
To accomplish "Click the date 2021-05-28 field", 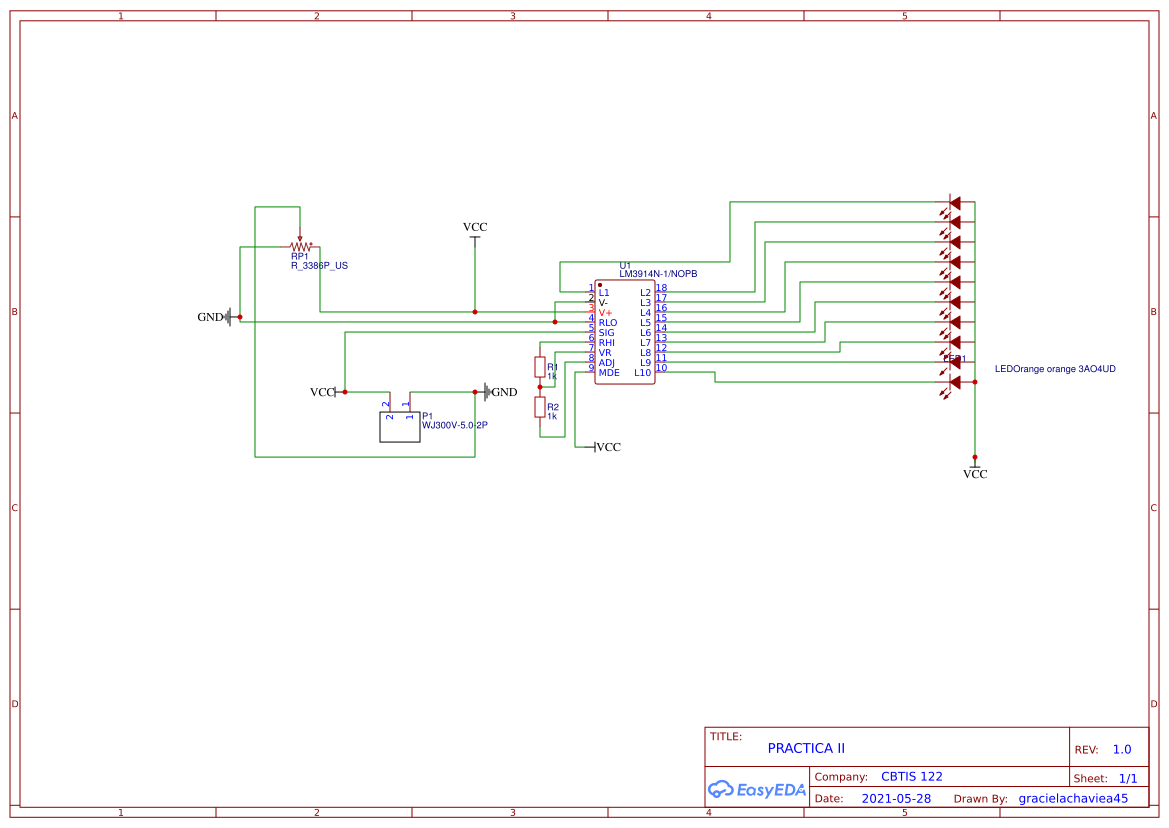I will [x=896, y=798].
